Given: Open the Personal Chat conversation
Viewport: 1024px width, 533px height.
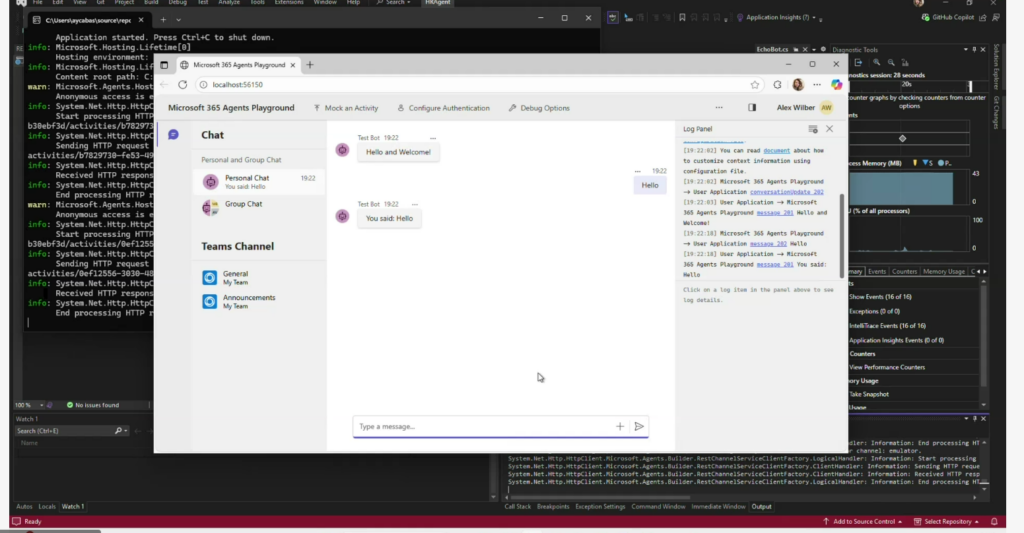Looking at the screenshot, I should pos(259,182).
